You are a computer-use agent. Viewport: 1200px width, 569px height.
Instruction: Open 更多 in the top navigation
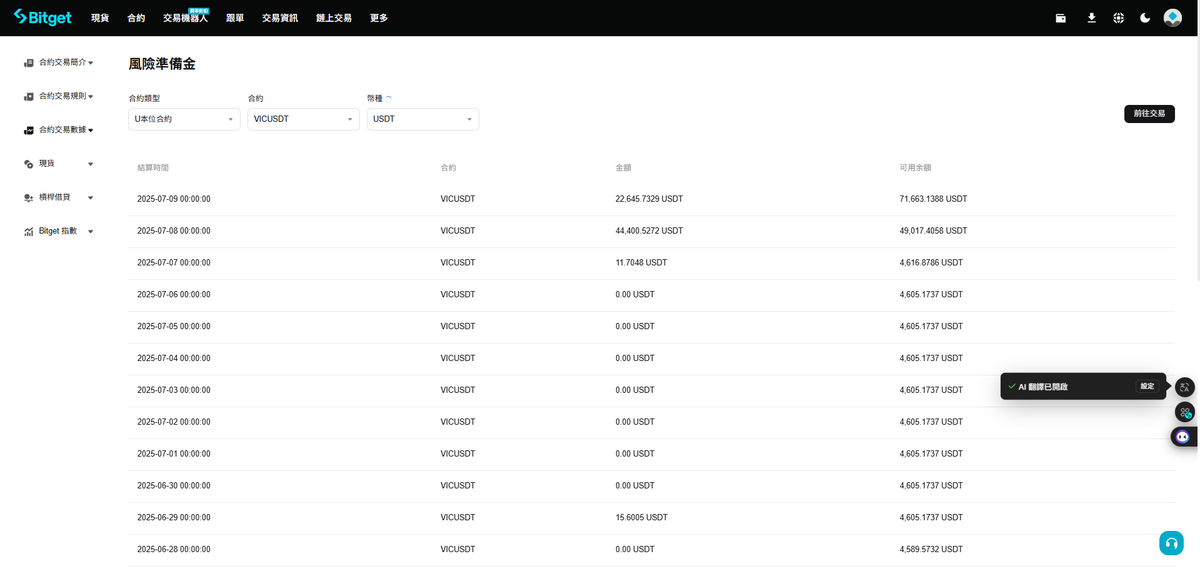(x=379, y=18)
